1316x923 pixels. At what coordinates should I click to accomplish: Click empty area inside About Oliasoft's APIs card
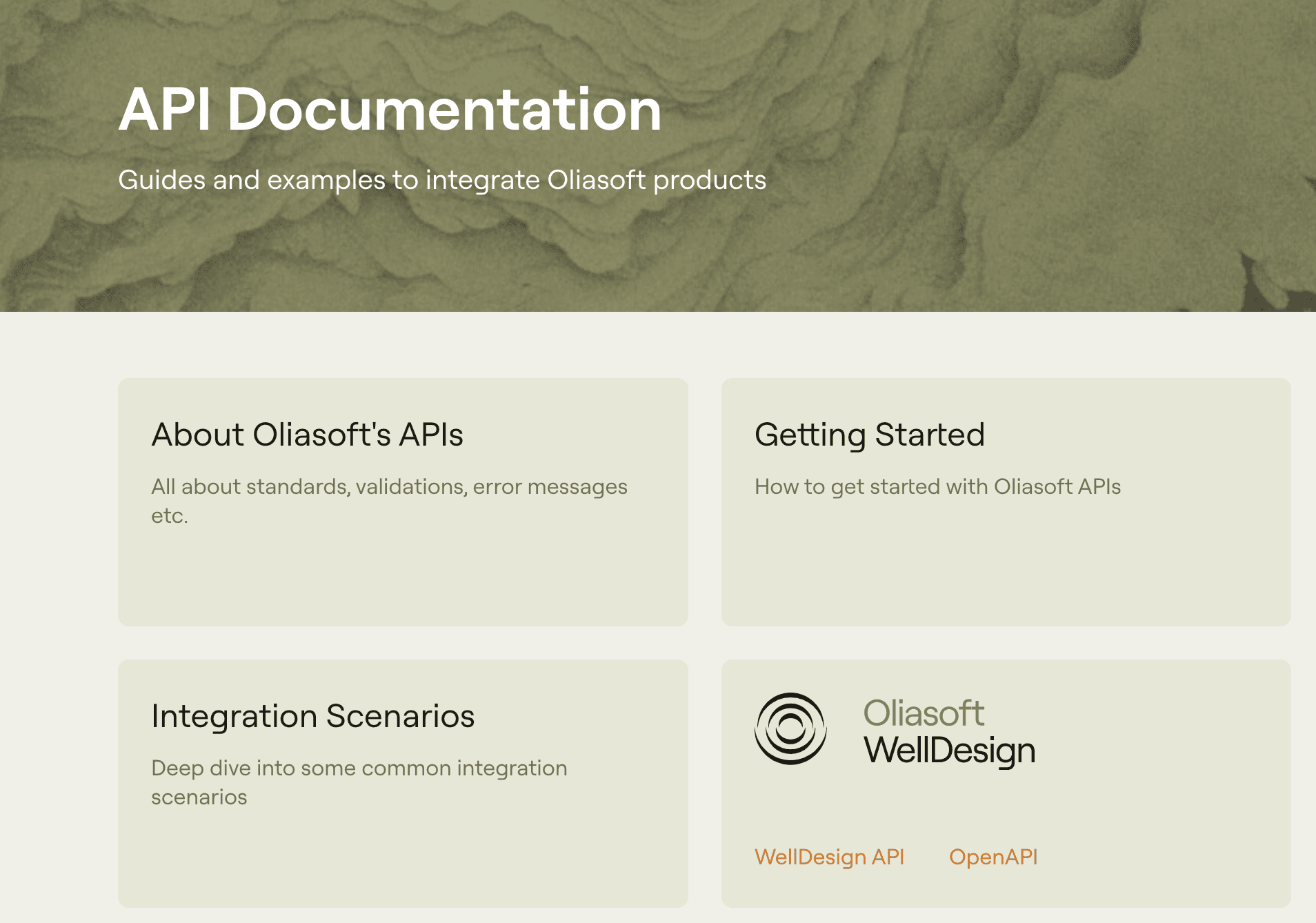pyautogui.click(x=403, y=579)
